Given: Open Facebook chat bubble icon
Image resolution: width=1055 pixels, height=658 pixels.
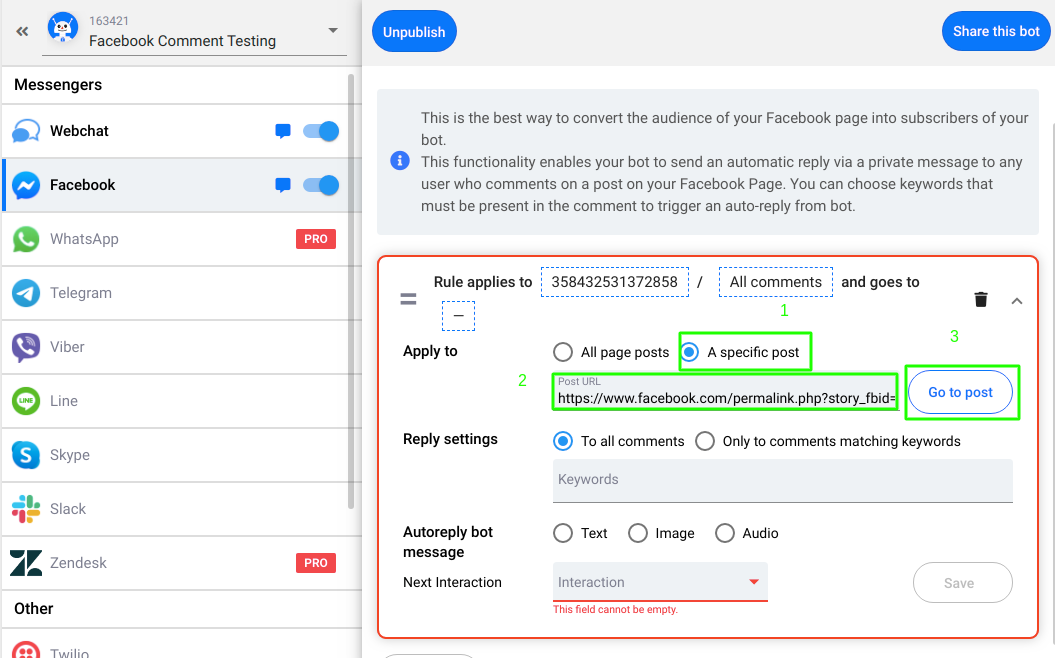Looking at the screenshot, I should pos(283,185).
